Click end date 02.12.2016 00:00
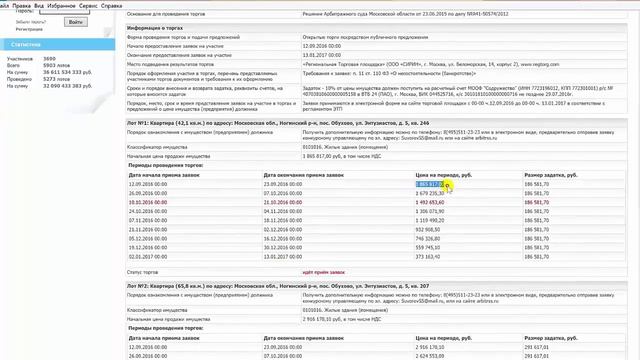Viewport: 640px width, 360px height. [283, 230]
